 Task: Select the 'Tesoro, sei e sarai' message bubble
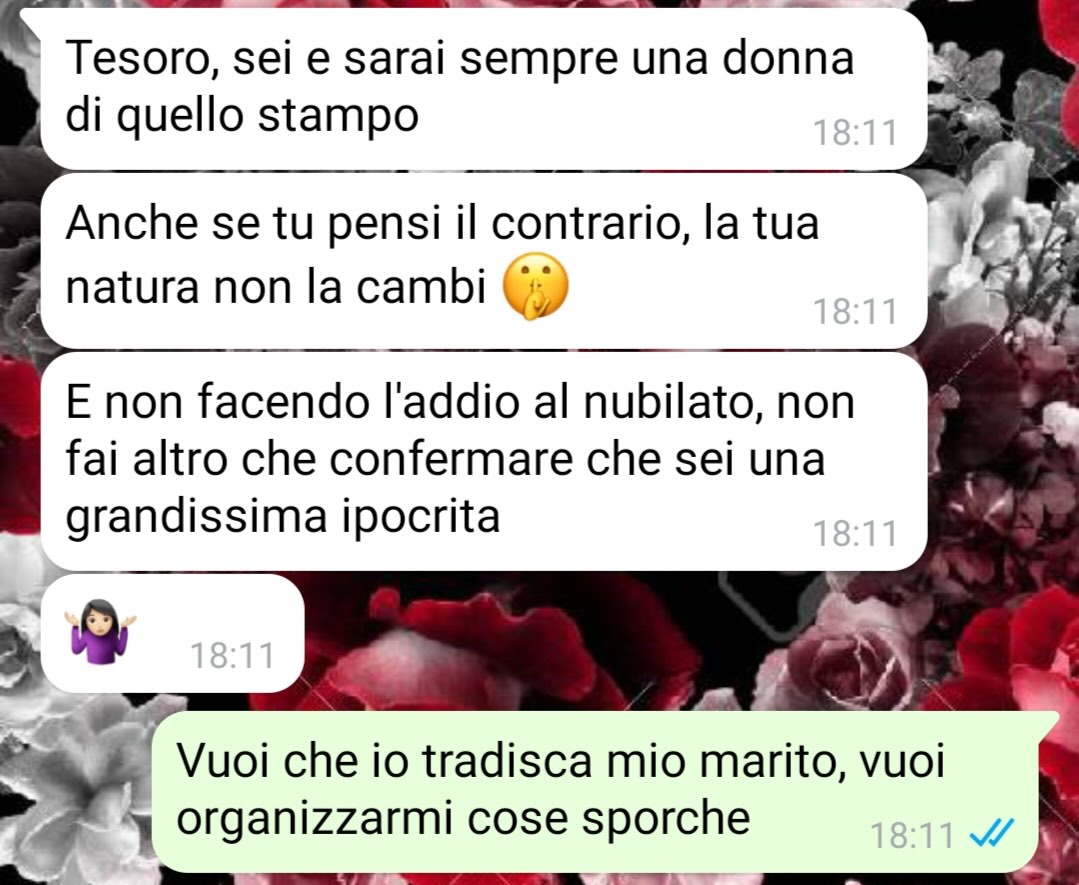484,89
